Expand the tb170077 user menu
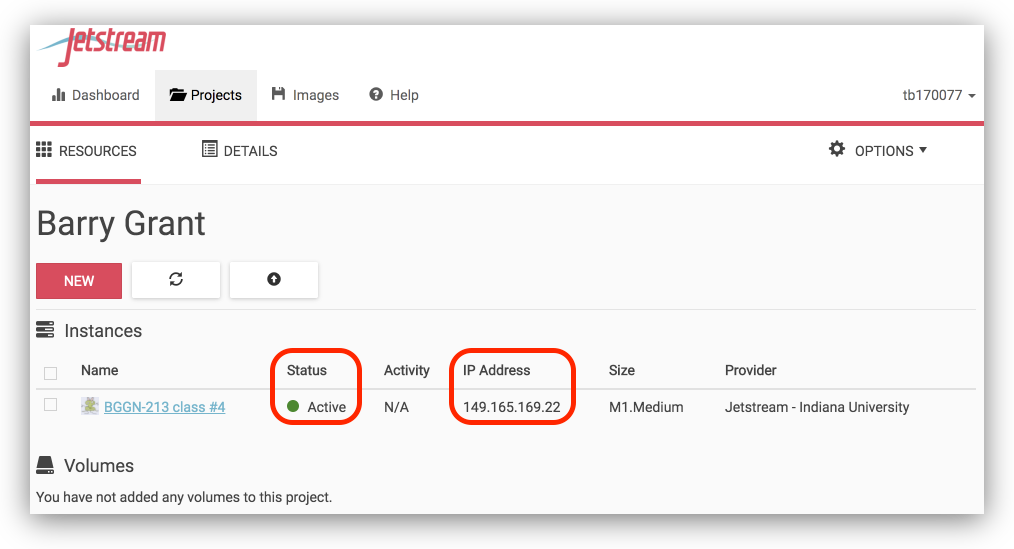1014x549 pixels. 938,95
